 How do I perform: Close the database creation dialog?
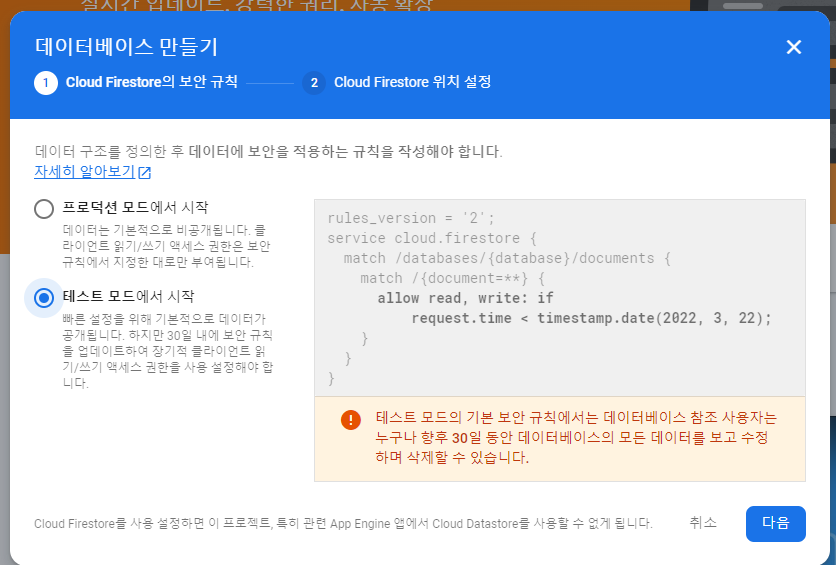793,47
